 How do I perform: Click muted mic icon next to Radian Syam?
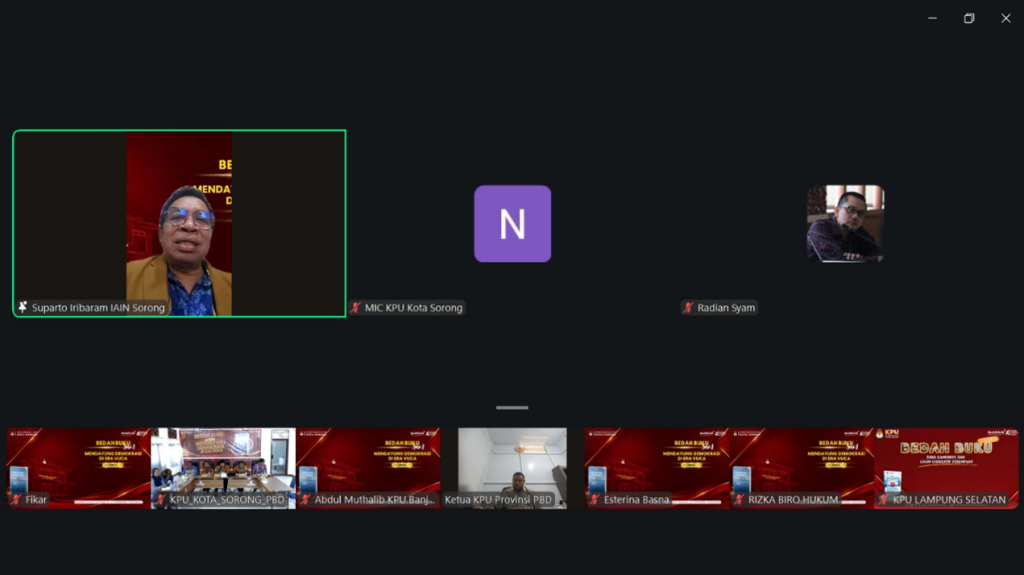click(x=688, y=308)
